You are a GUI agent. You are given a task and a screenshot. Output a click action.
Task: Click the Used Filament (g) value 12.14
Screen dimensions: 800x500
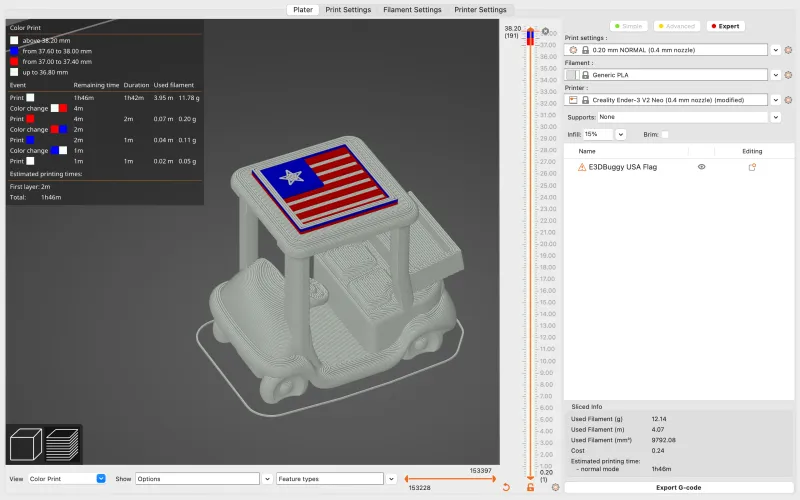click(659, 419)
